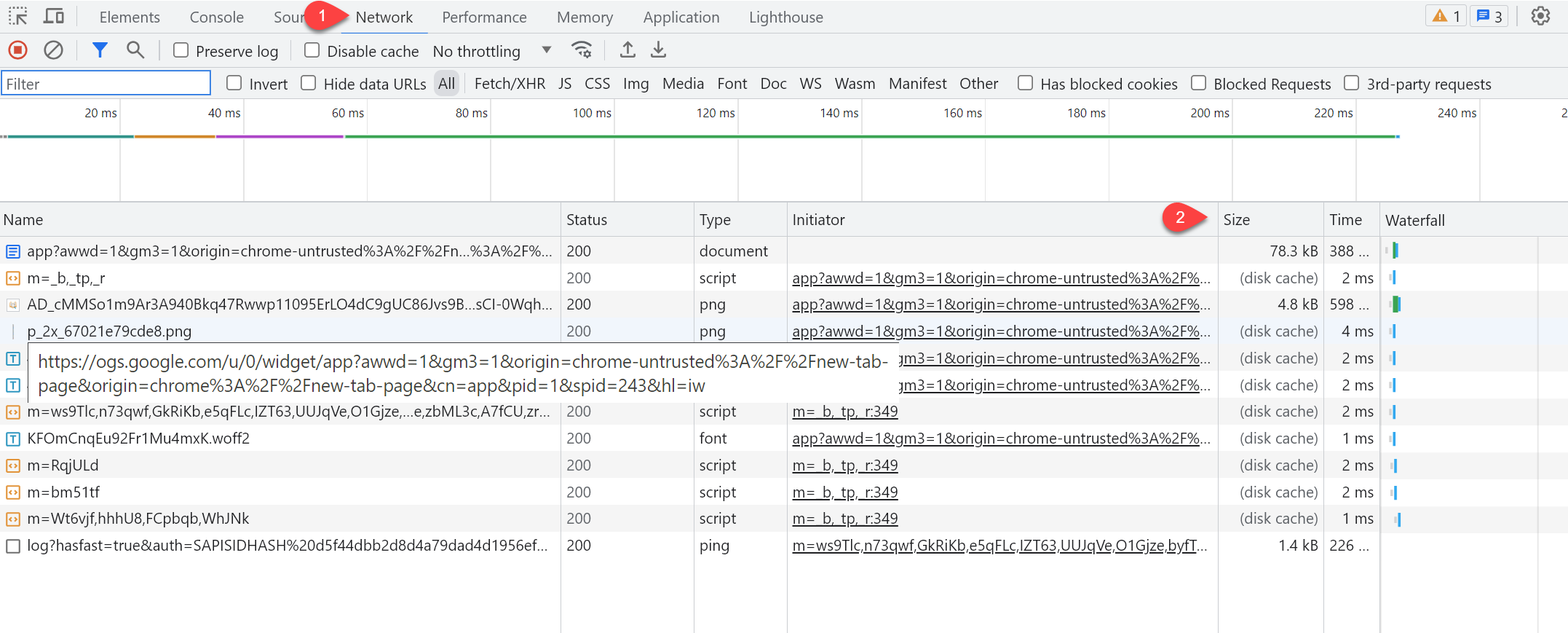Open network conditions wifi icon
The width and height of the screenshot is (1568, 633).
[581, 50]
